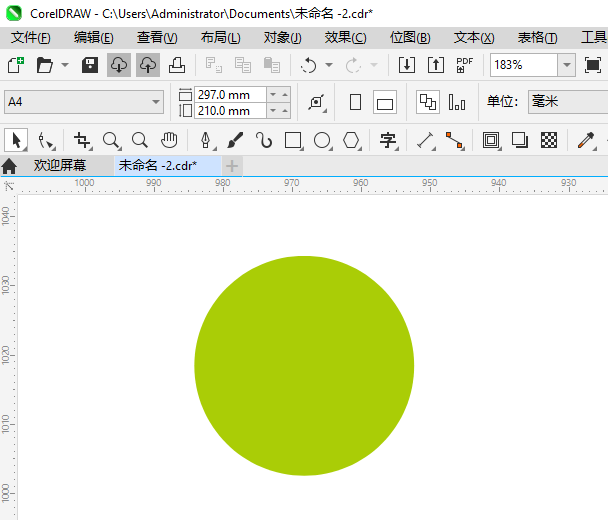
Task: Click the Export icon
Action: 436,65
